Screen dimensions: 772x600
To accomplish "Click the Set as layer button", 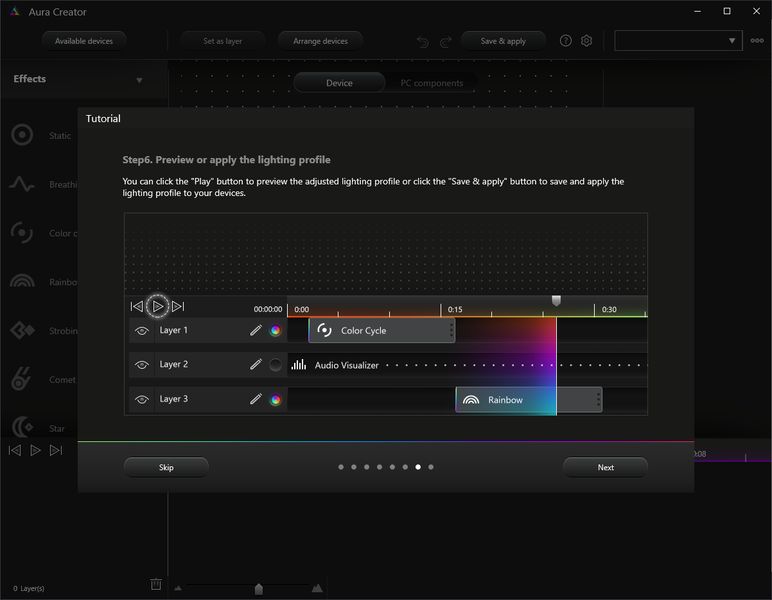I will [x=223, y=41].
